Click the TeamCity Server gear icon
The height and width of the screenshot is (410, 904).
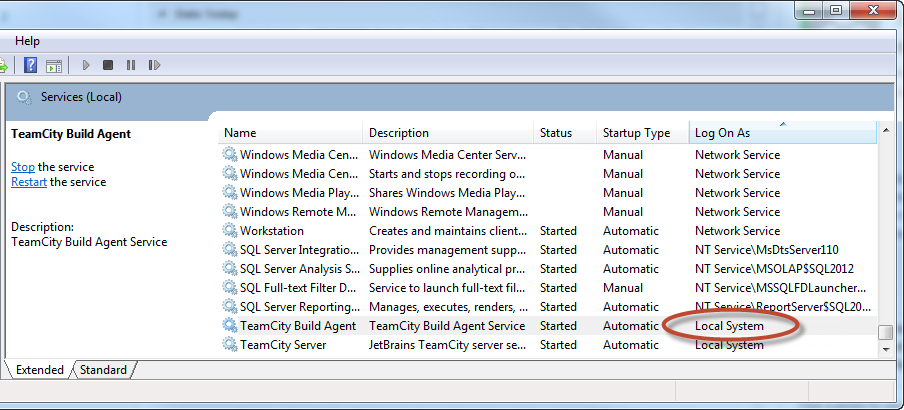point(230,345)
